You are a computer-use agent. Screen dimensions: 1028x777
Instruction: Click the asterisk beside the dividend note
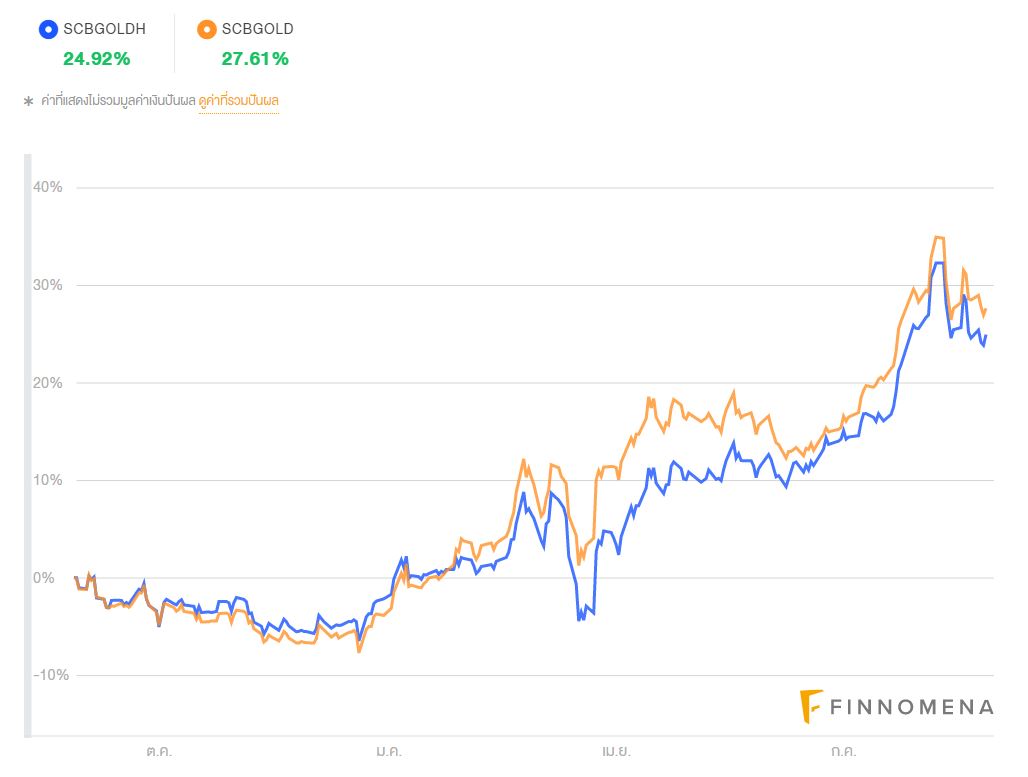click(28, 101)
